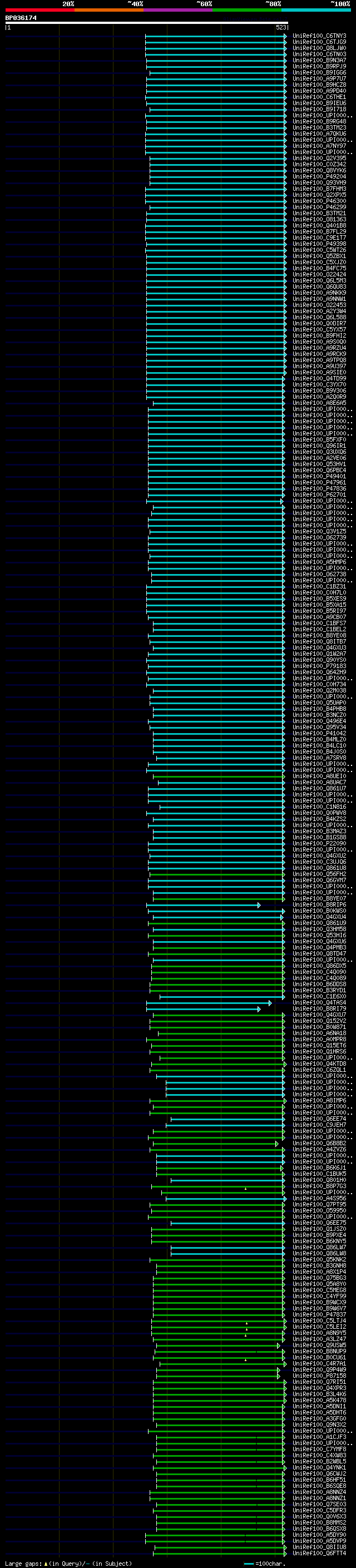Click the yellow large-gap legend marker
This screenshot has width=356, height=1568.
point(46,1563)
